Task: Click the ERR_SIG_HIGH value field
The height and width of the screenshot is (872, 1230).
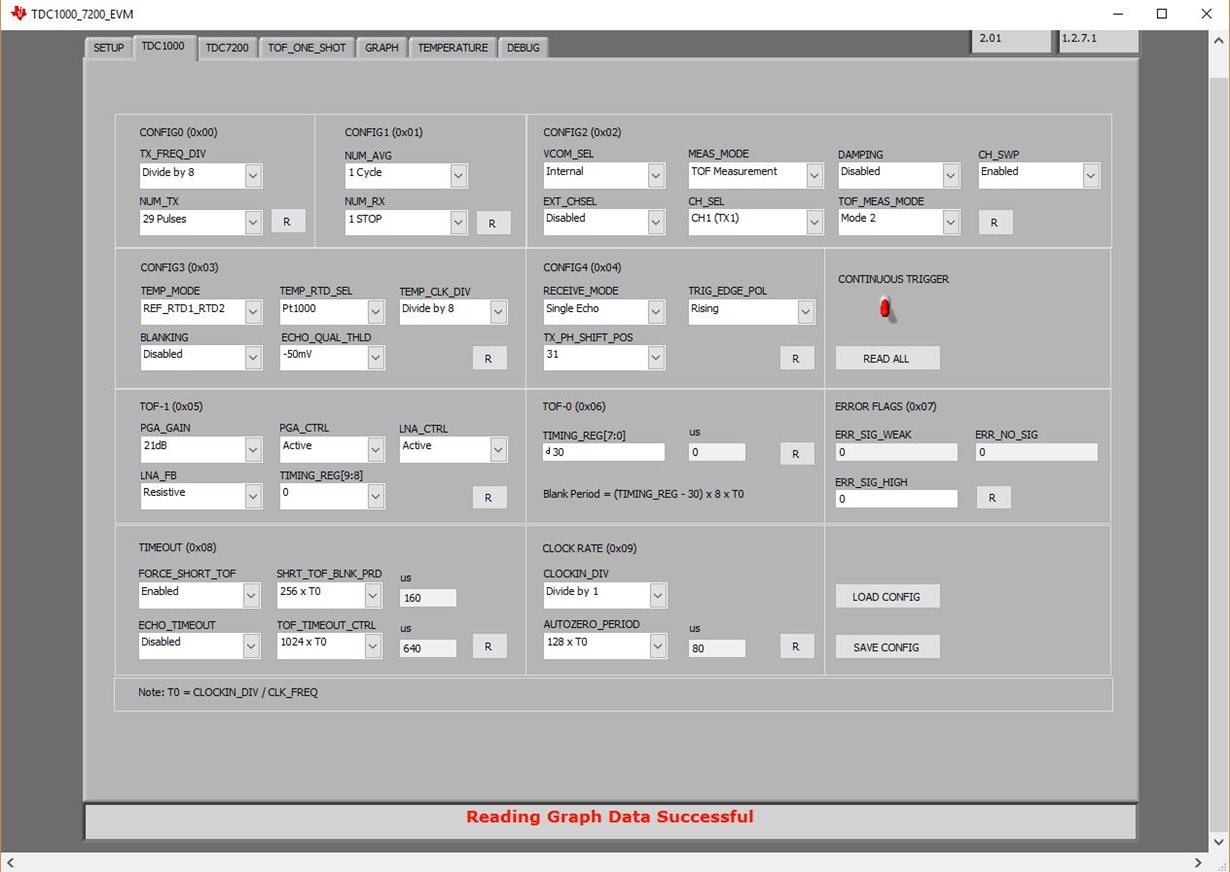Action: tap(896, 498)
